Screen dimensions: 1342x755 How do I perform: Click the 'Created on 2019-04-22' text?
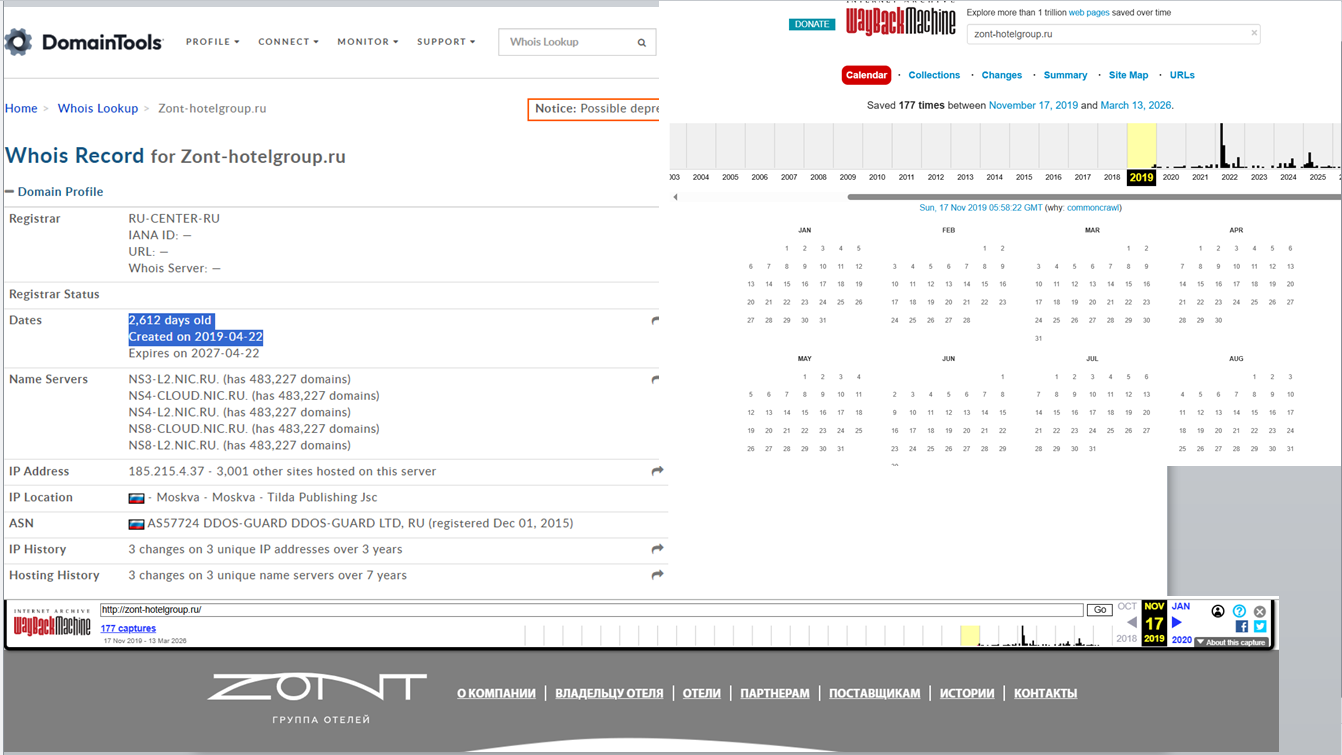196,337
